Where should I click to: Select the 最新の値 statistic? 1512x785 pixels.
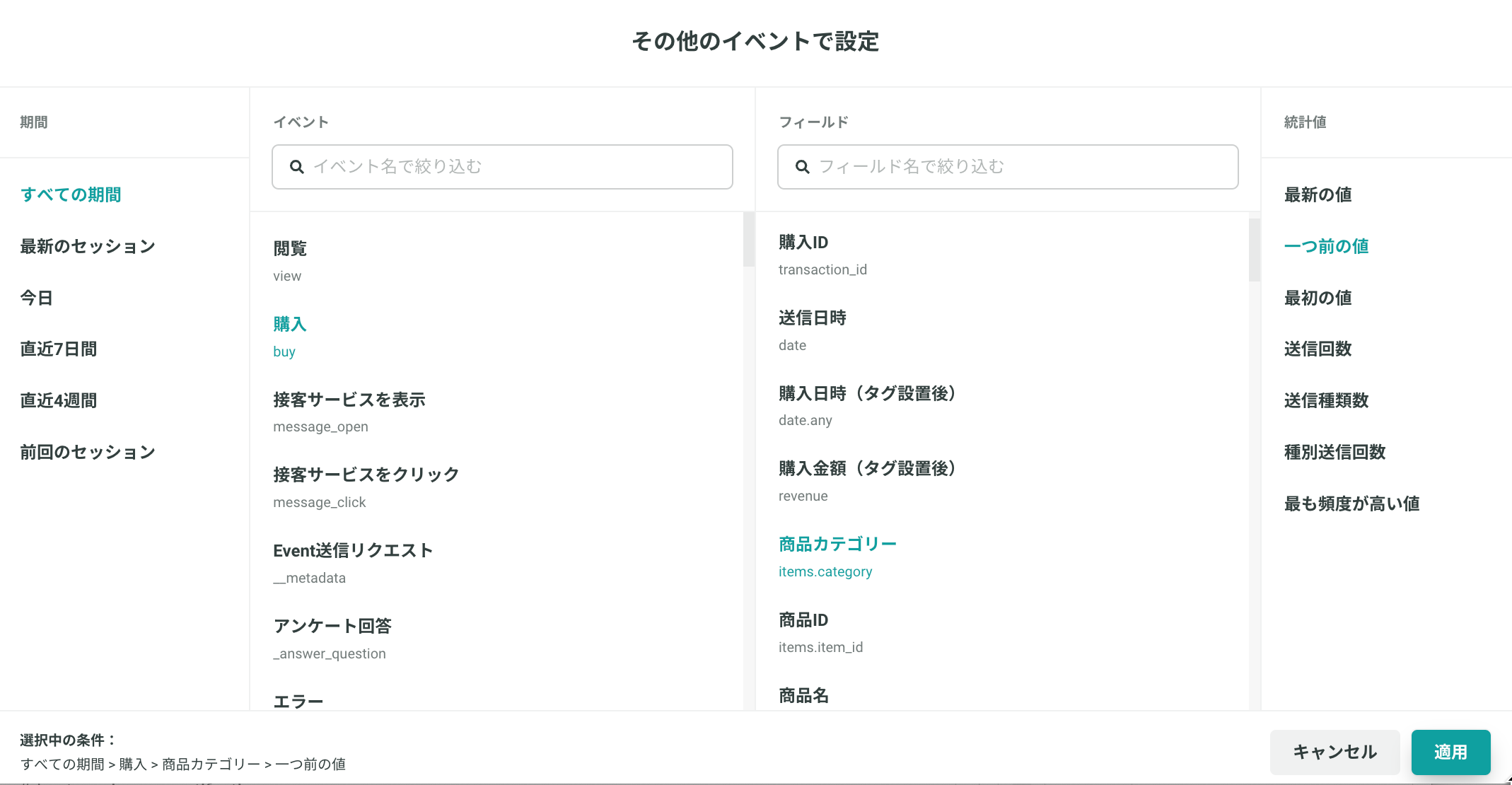[x=1318, y=194]
